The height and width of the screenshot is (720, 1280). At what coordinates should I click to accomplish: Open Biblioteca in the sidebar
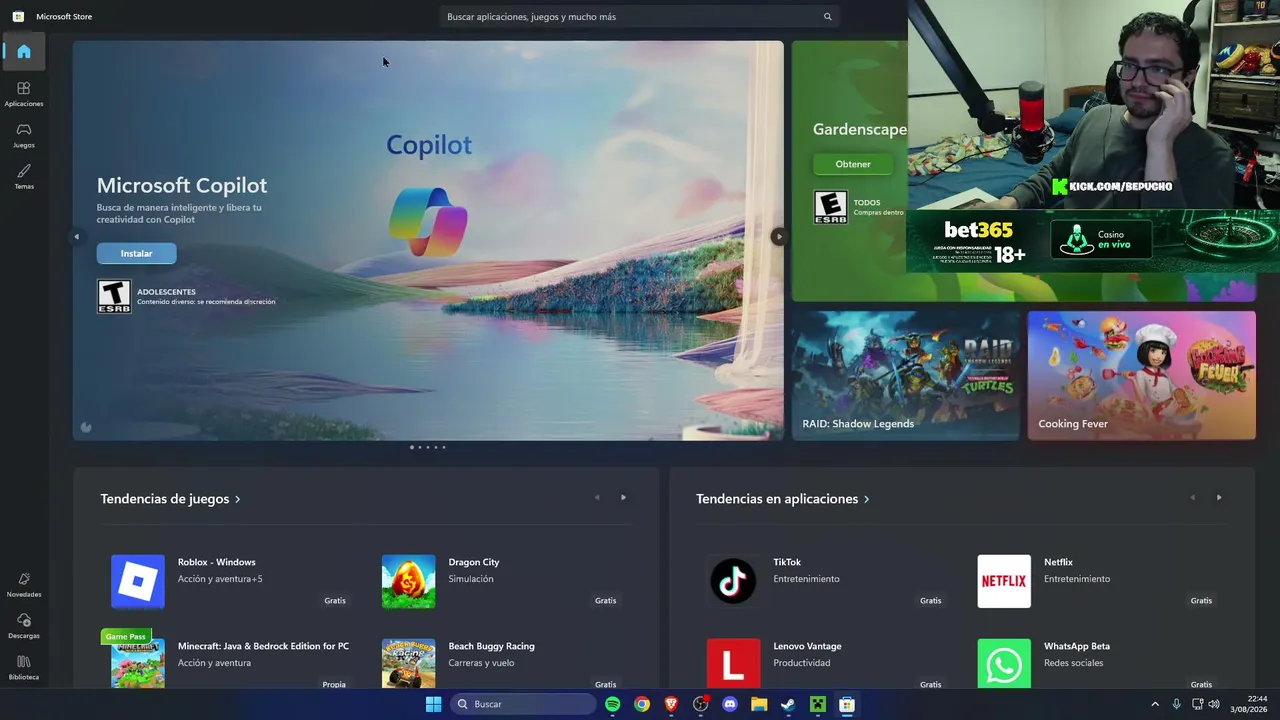tap(24, 668)
